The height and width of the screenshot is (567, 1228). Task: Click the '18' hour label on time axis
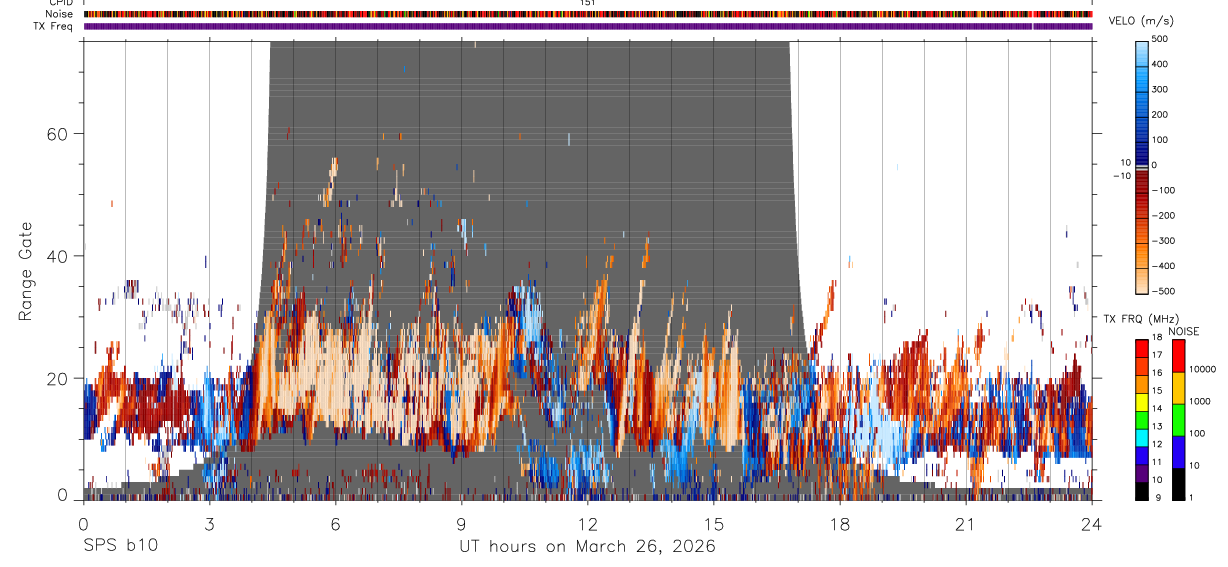tap(839, 523)
